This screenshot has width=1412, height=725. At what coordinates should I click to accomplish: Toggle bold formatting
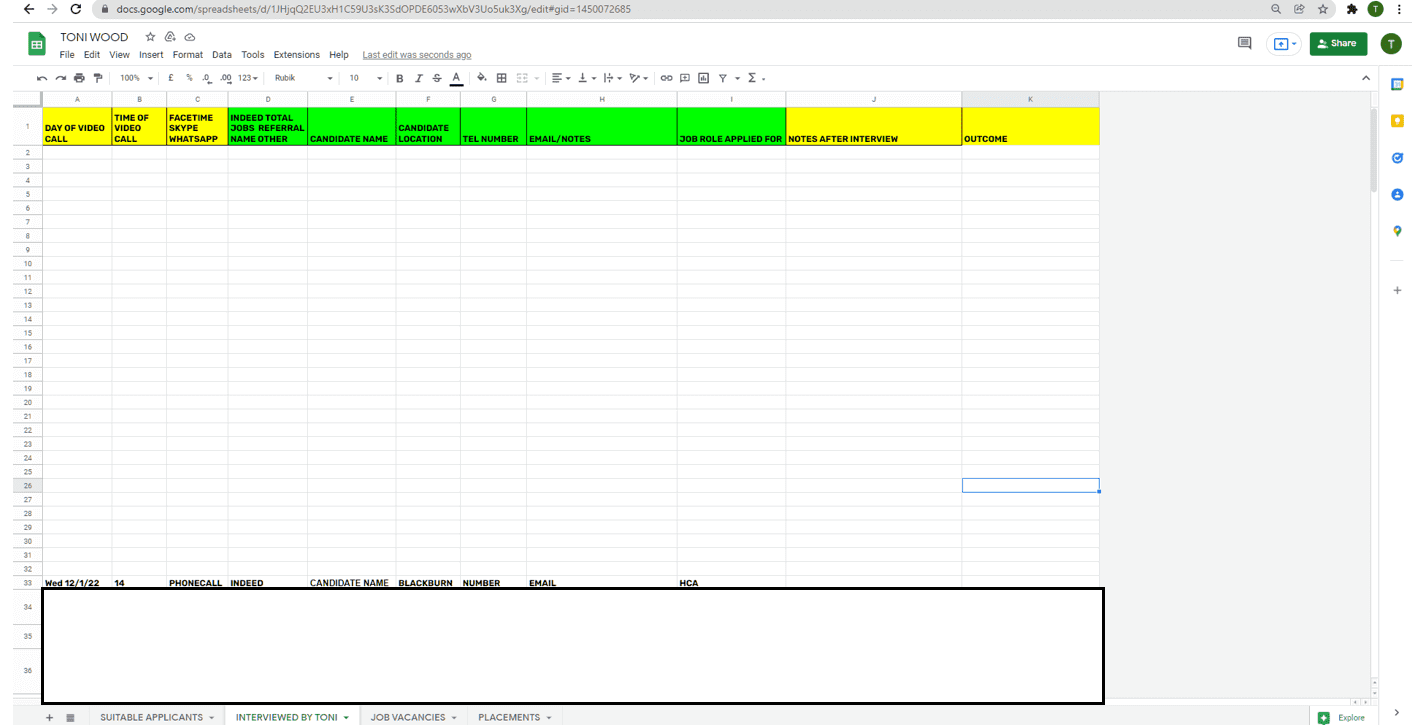click(x=400, y=78)
